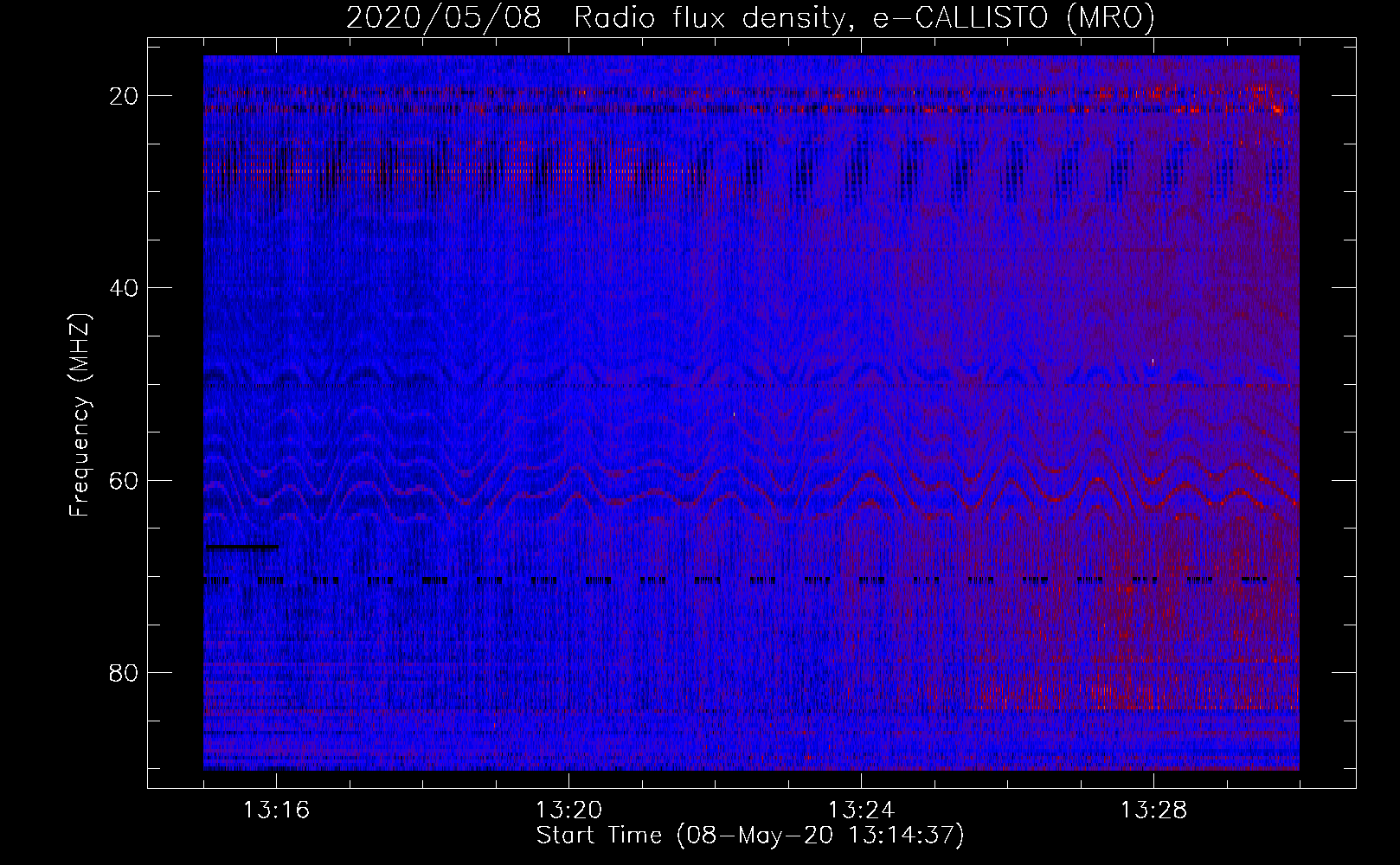Select the '40' frequency axis label
Image resolution: width=1400 pixels, height=865 pixels.
click(x=125, y=288)
